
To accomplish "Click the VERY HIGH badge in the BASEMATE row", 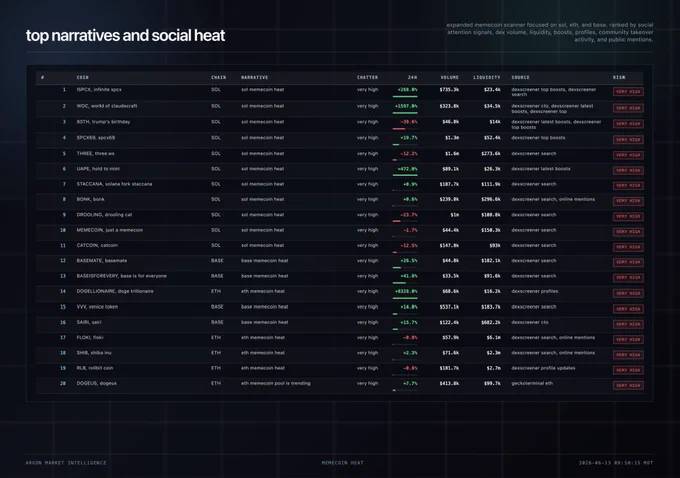I will click(x=628, y=262).
